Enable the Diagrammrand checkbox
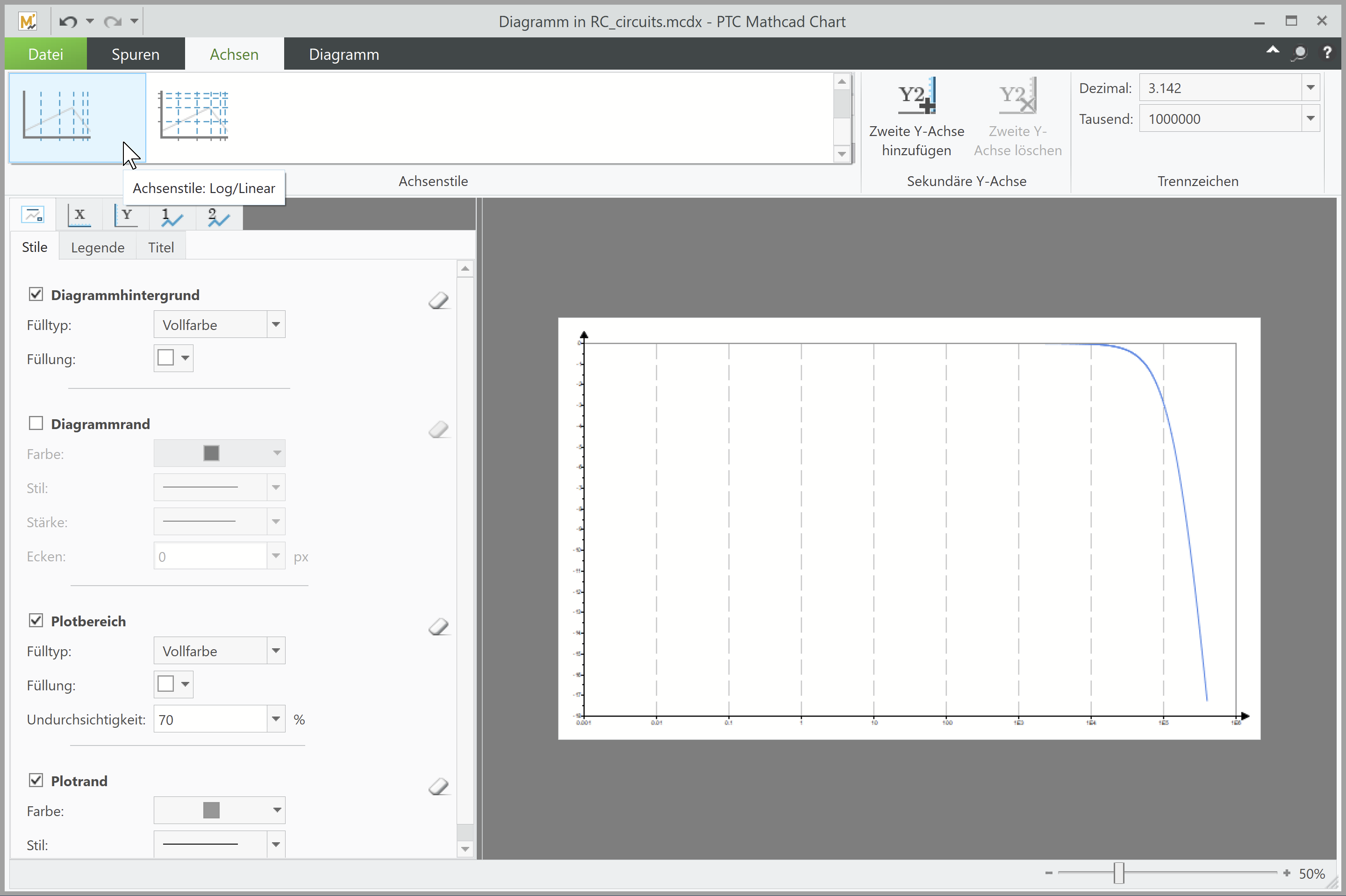This screenshot has width=1346, height=896. click(36, 423)
